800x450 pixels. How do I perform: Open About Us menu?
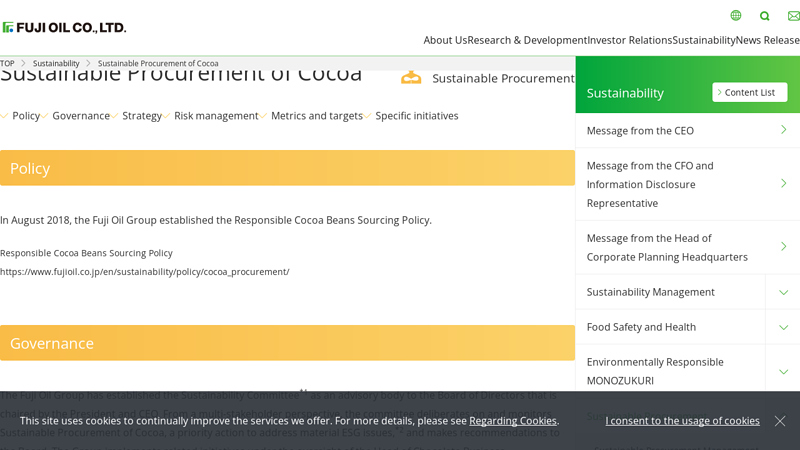(x=445, y=40)
